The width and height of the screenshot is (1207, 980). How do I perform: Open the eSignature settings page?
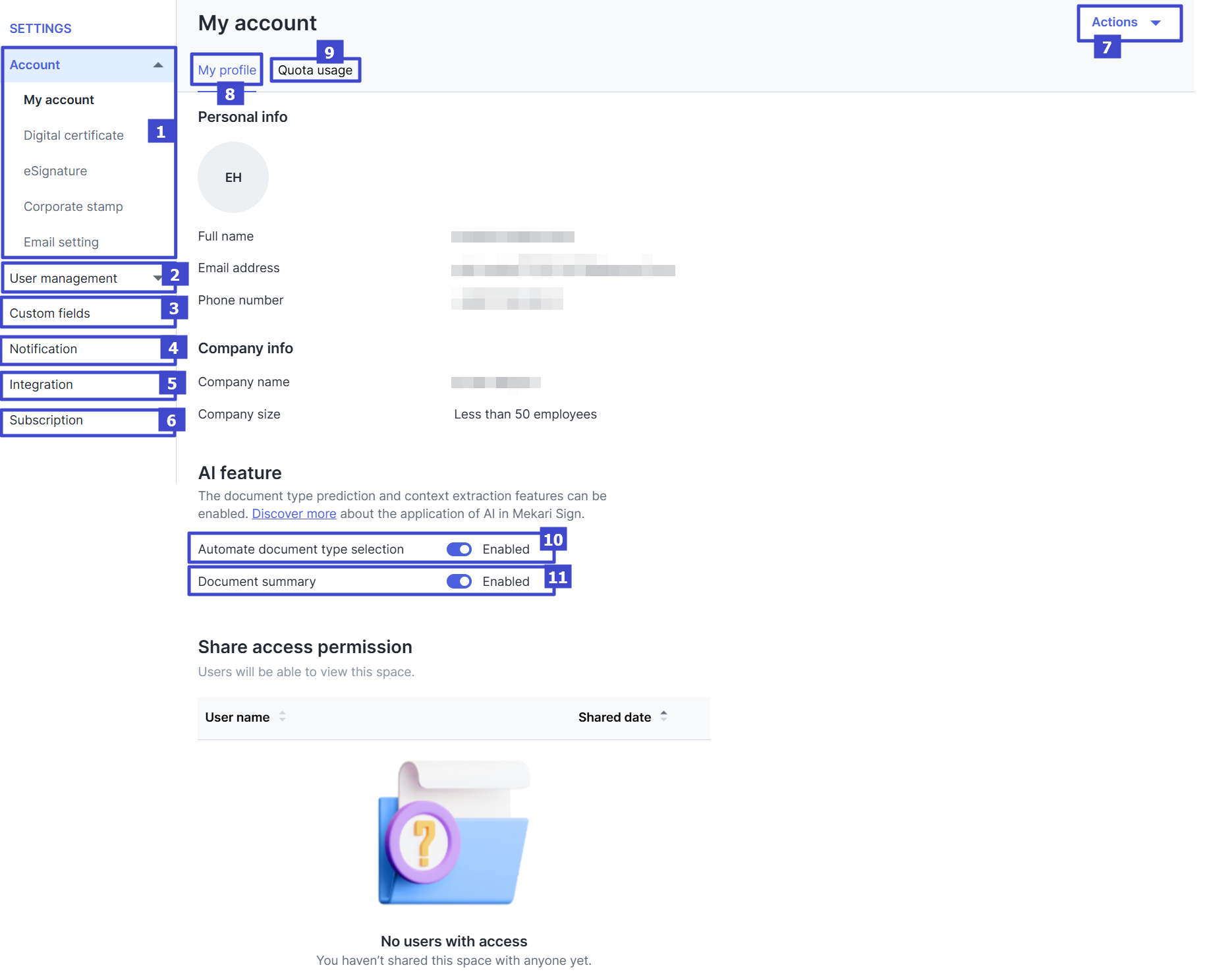[55, 171]
